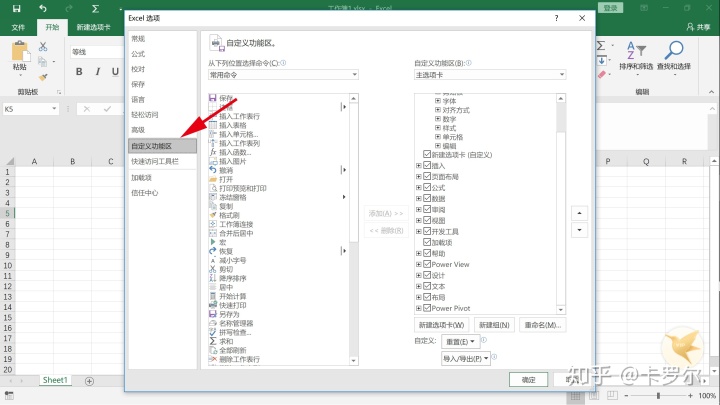Click the zoom slider in Excel status bar
720x405 pixels.
[658, 395]
